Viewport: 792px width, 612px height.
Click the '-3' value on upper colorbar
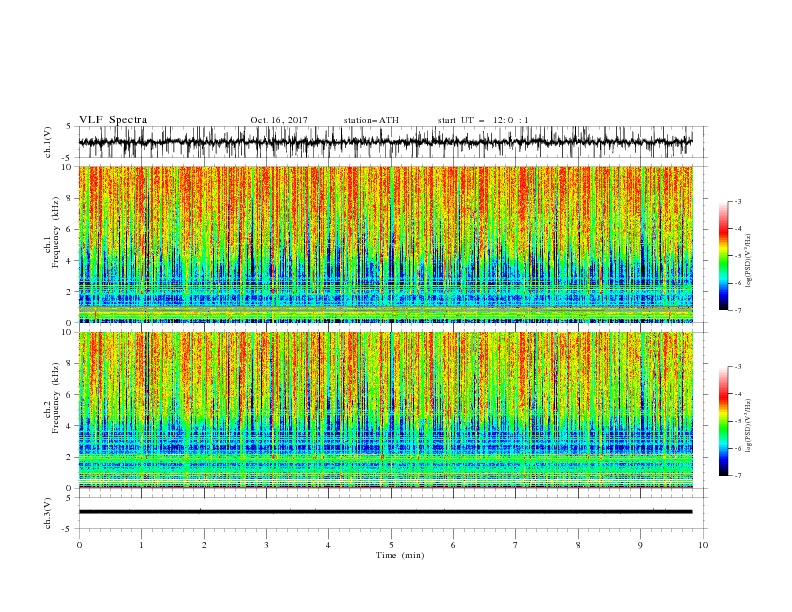pos(737,201)
